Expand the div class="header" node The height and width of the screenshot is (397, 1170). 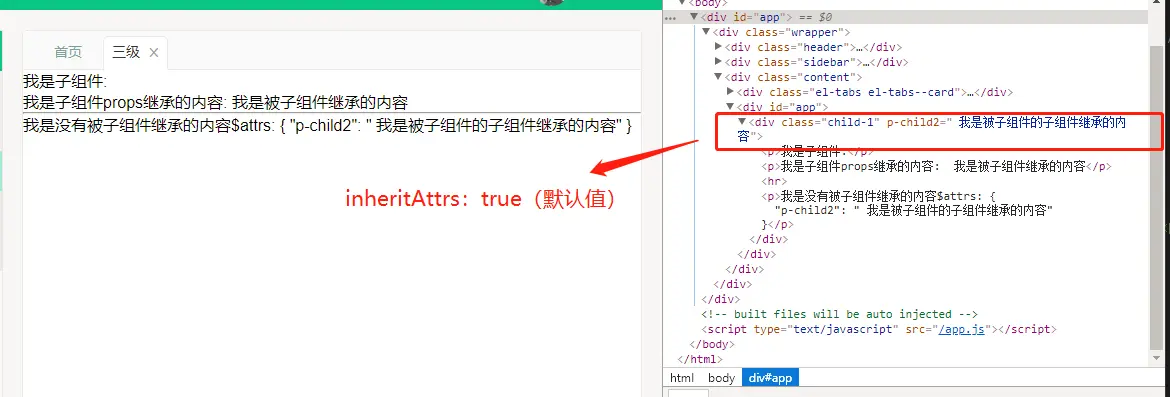[719, 47]
